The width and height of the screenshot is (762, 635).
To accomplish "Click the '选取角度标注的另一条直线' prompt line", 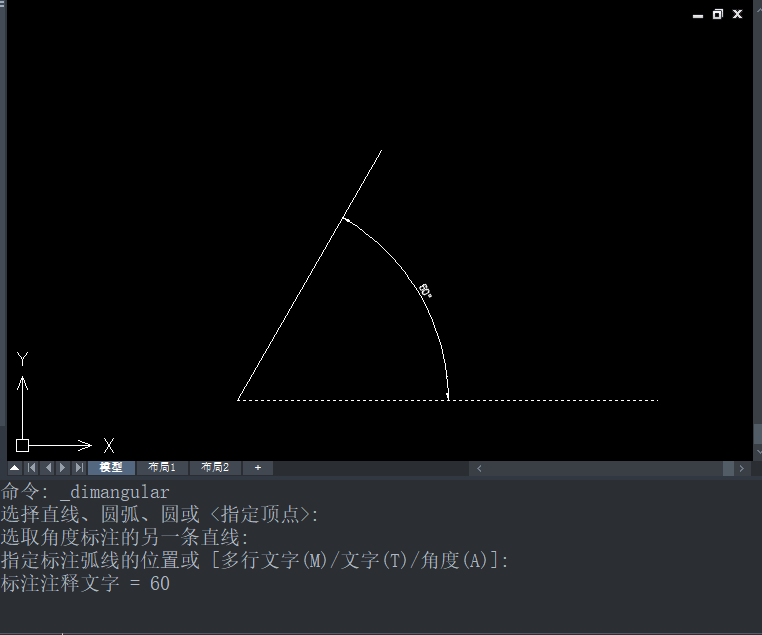I will coord(125,537).
